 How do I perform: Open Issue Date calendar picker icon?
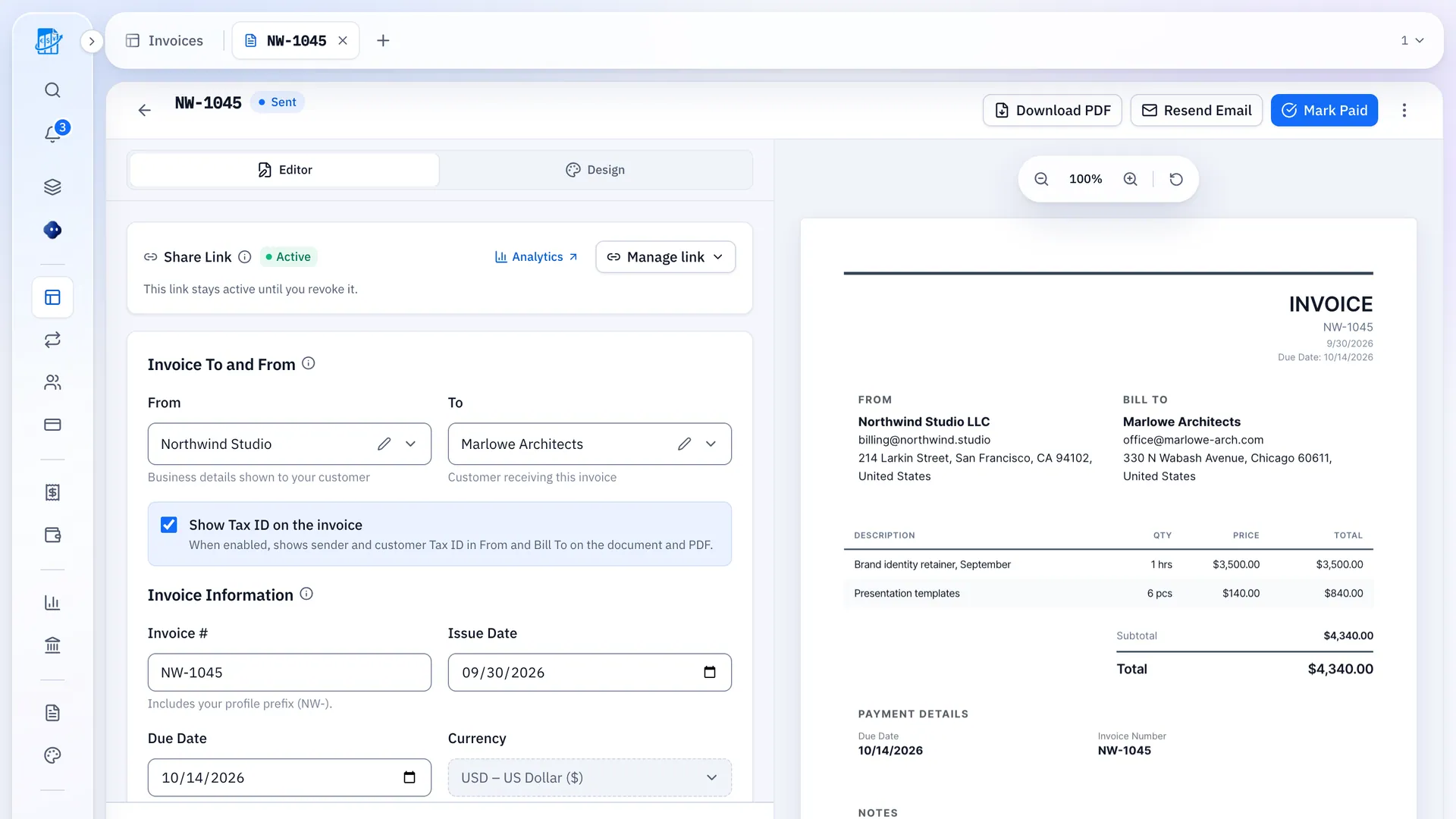[710, 673]
